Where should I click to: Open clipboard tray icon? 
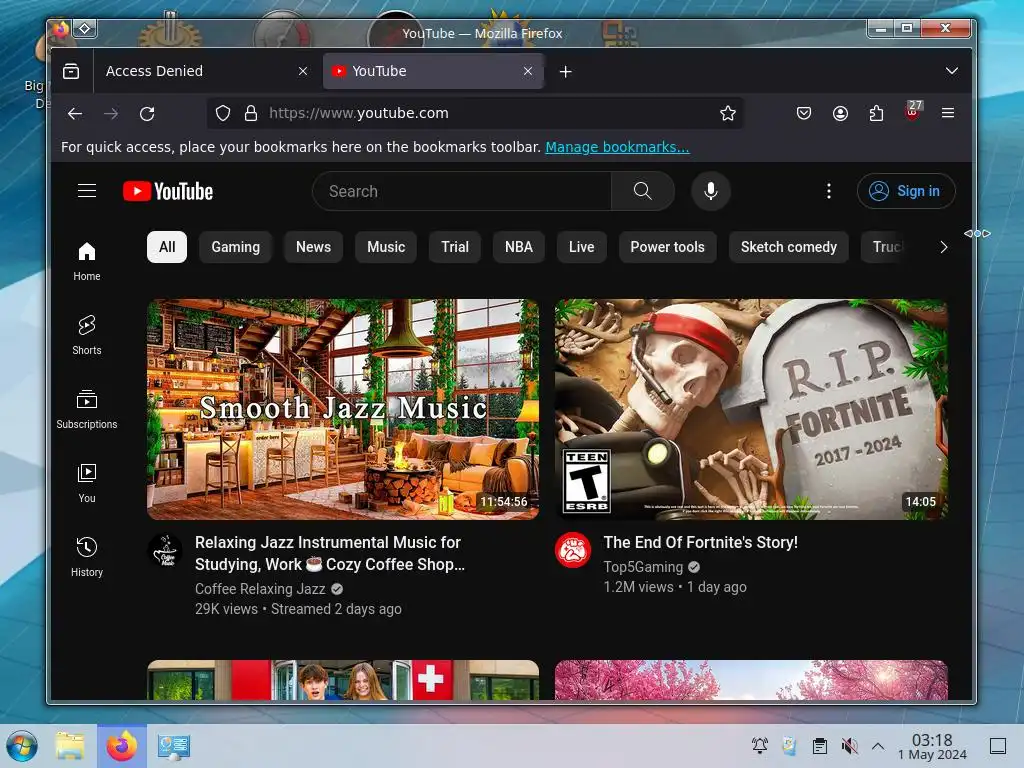820,746
